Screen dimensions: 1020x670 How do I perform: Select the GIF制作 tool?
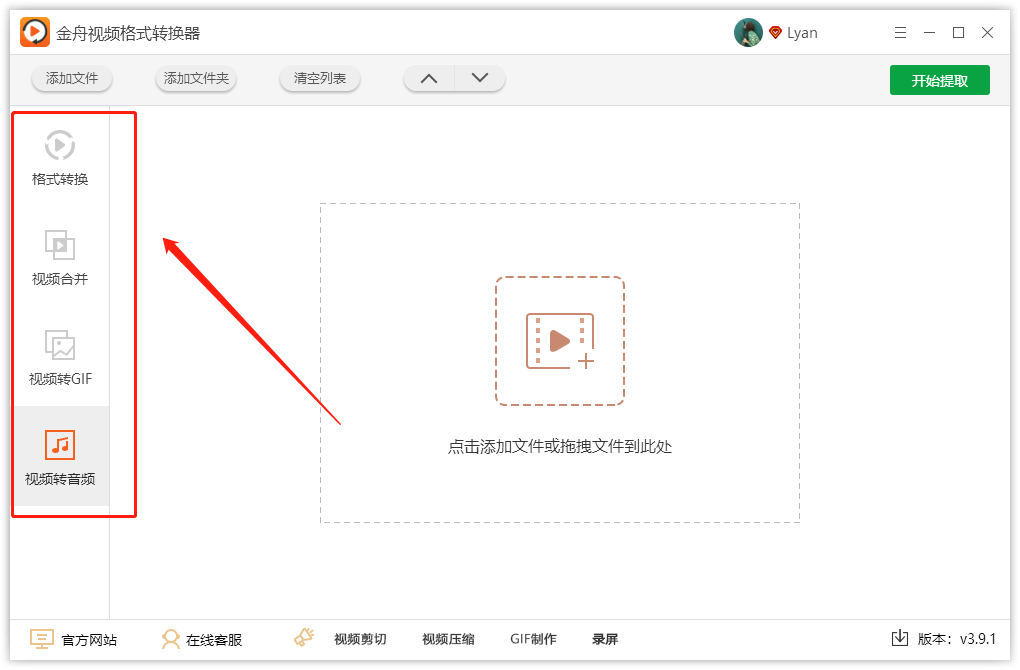point(533,638)
